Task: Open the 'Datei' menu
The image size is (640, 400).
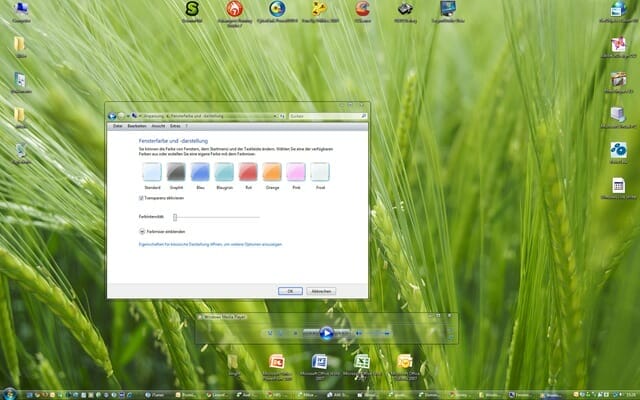Action: (x=117, y=126)
